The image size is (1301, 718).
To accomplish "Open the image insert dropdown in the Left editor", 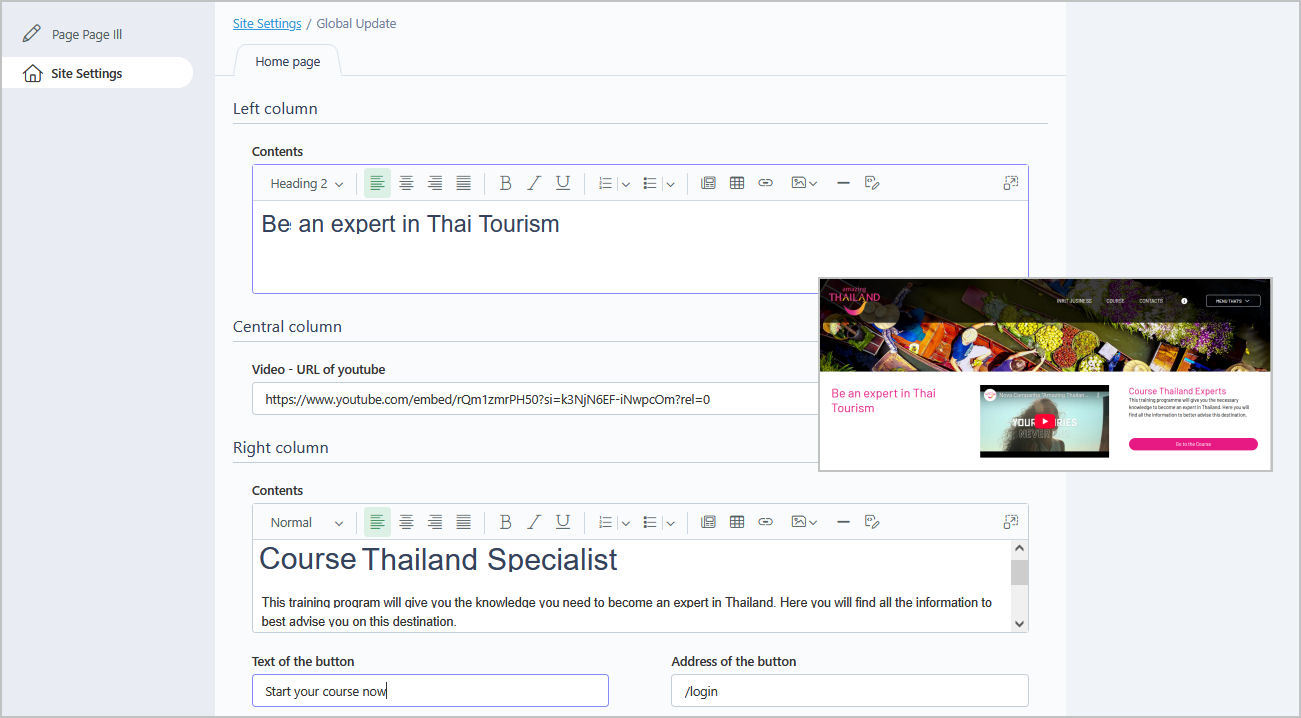I will point(813,183).
